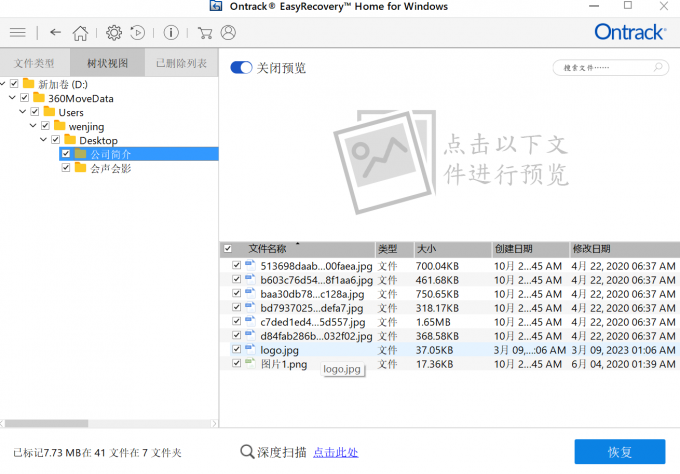Click the 360MoveData folder icon
The image size is (680, 474).
[x=39, y=98]
